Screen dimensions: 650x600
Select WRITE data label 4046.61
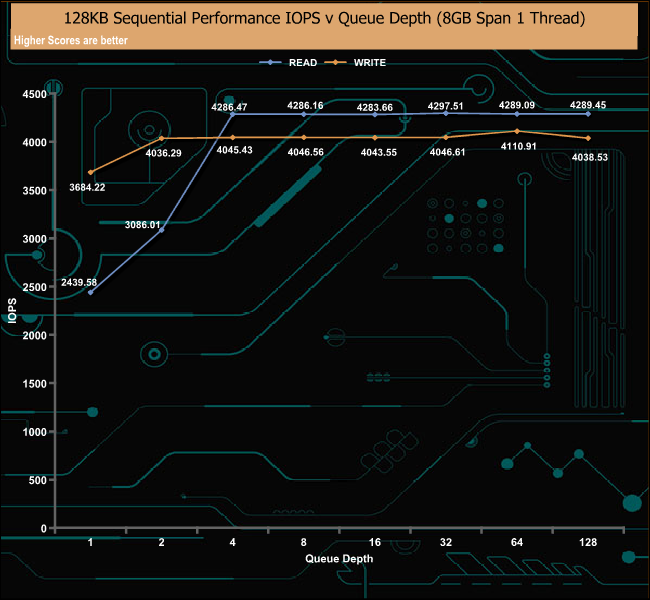[x=447, y=152]
